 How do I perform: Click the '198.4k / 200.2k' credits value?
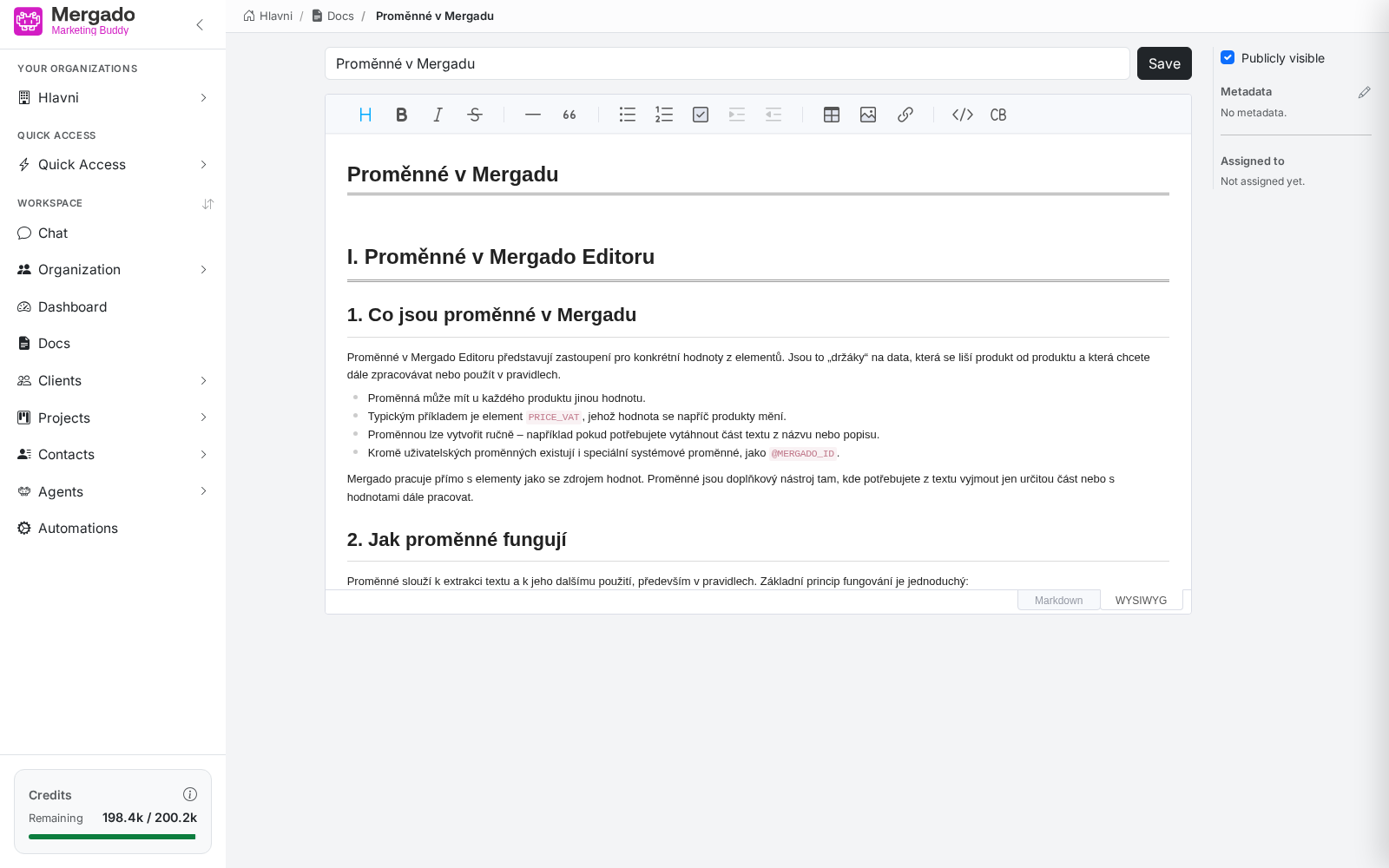click(x=149, y=818)
